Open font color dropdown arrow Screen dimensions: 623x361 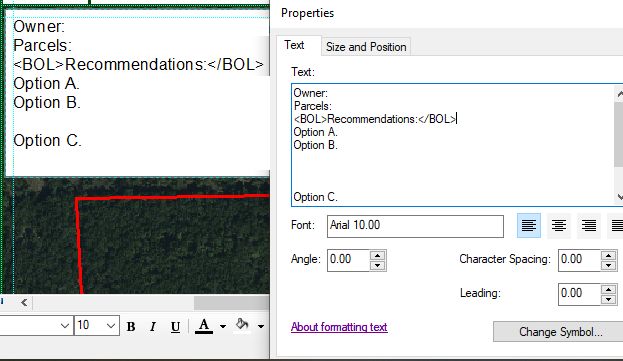pos(223,326)
